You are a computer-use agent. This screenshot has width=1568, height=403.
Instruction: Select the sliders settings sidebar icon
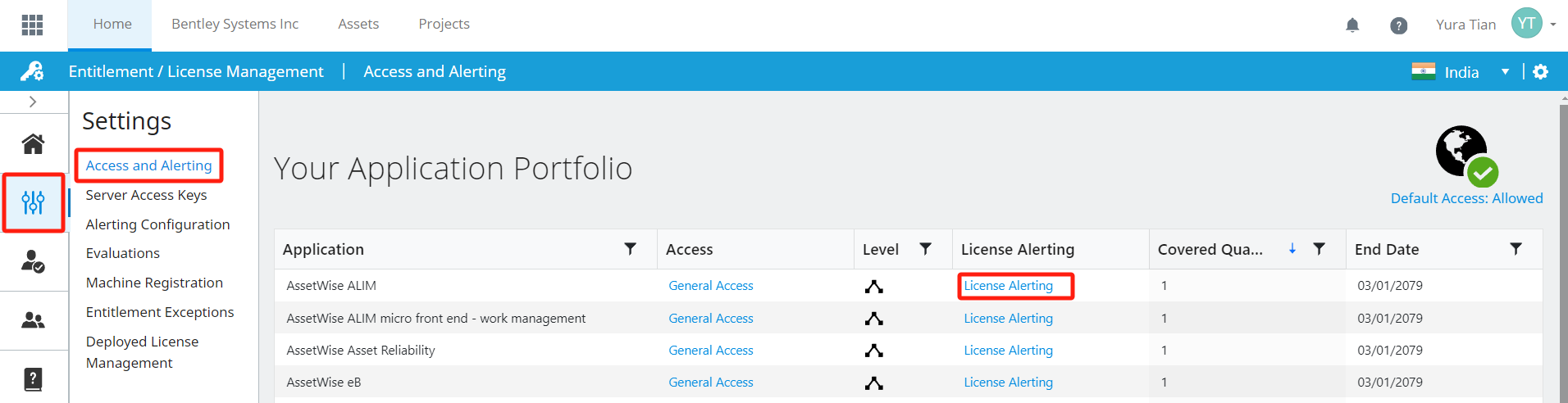click(33, 202)
